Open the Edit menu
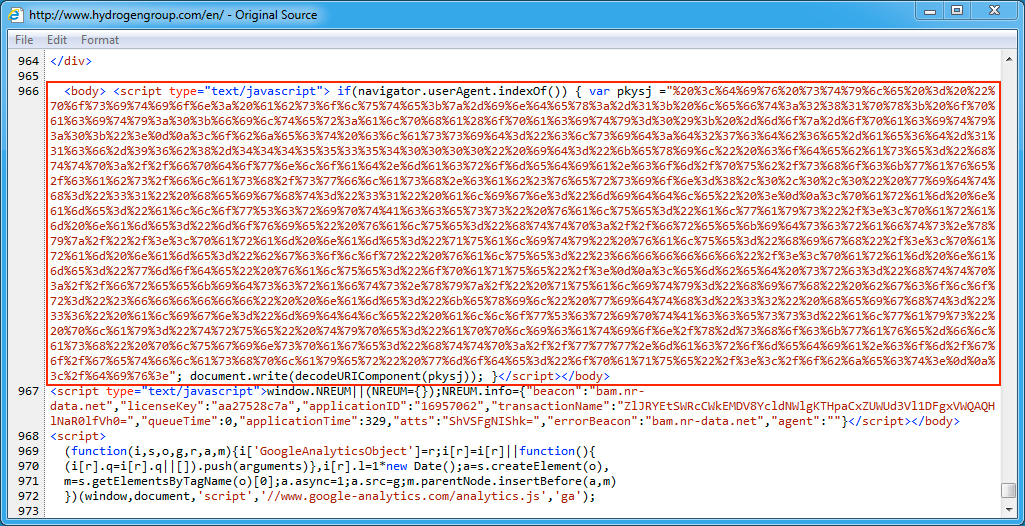The width and height of the screenshot is (1025, 526). pyautogui.click(x=57, y=40)
